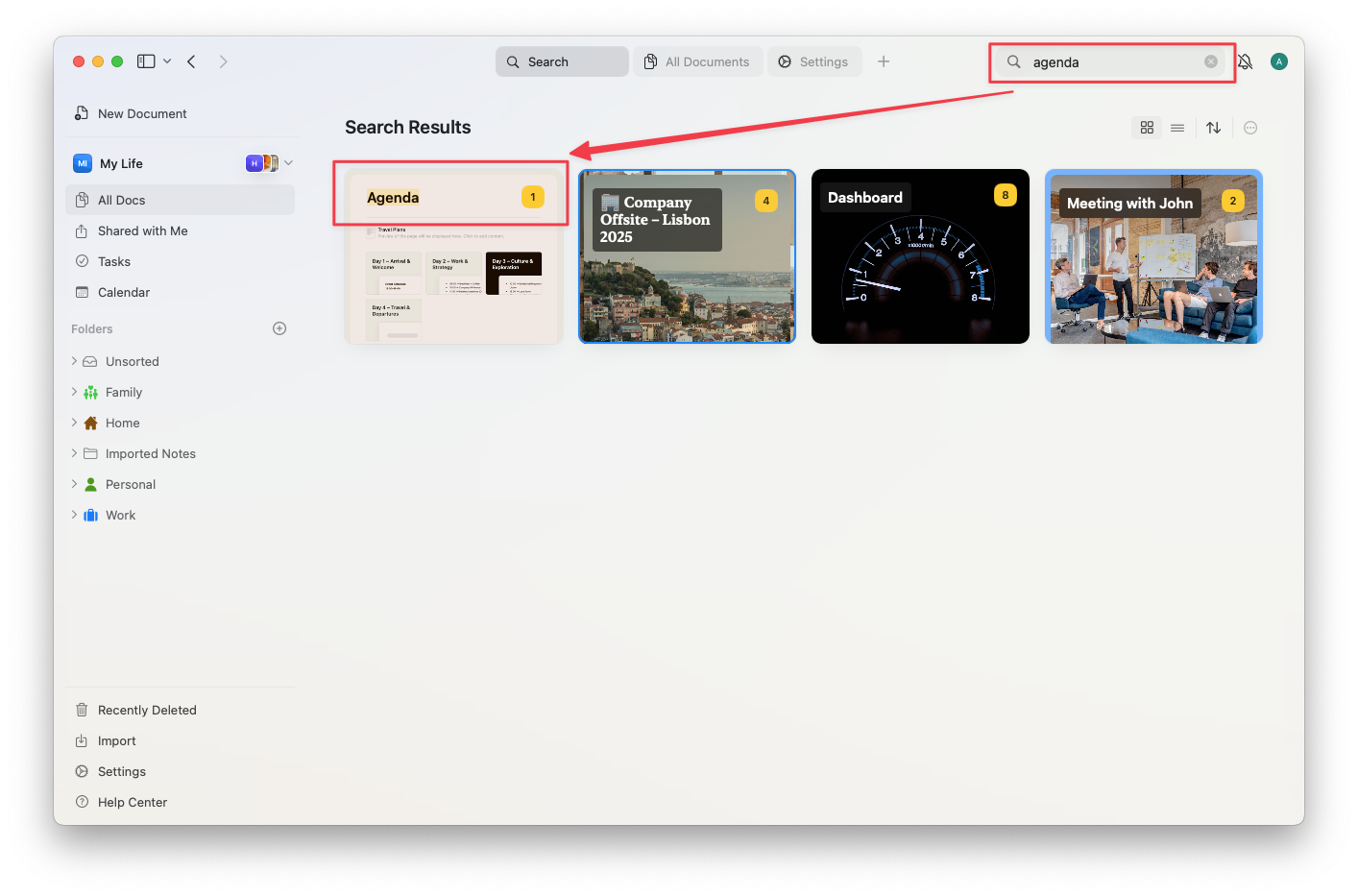Open Company Offsite – Lisbon 2025 card
Image resolution: width=1358 pixels, height=896 pixels.
(687, 256)
